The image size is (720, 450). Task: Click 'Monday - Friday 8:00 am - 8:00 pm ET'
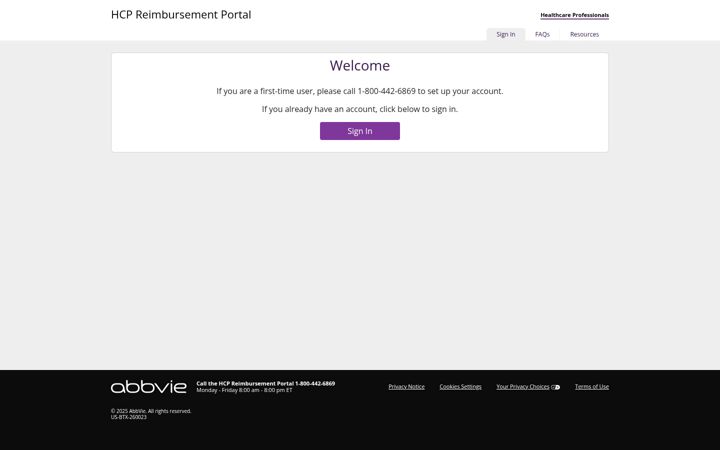pyautogui.click(x=244, y=390)
